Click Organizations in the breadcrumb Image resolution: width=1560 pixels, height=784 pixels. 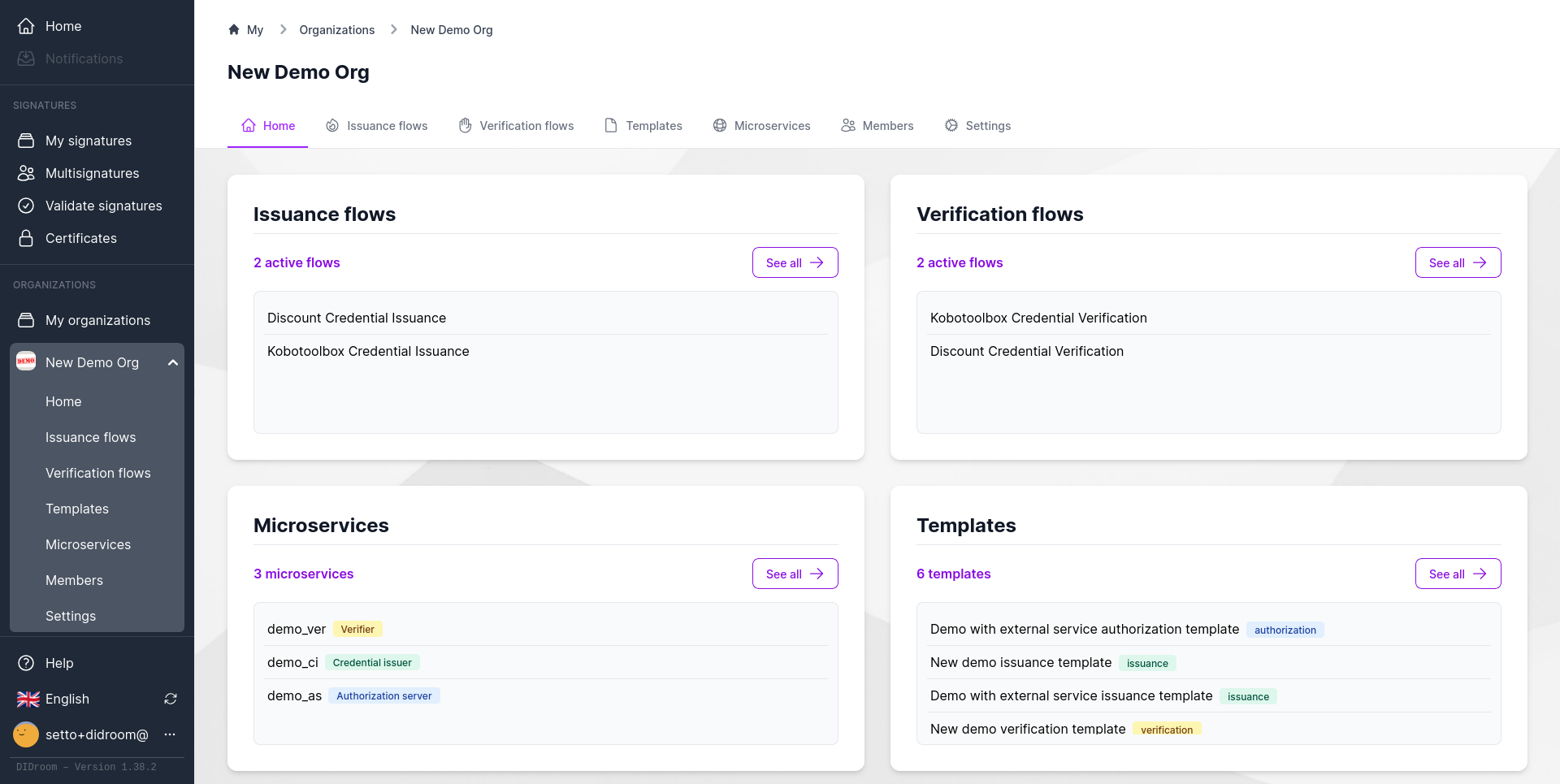[336, 30]
